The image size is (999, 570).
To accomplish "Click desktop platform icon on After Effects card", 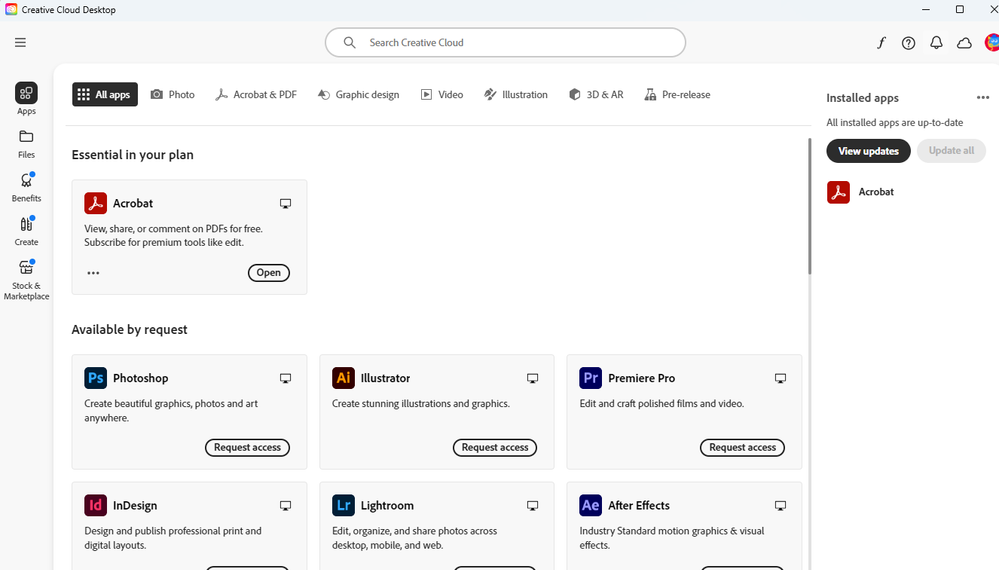I will [780, 506].
